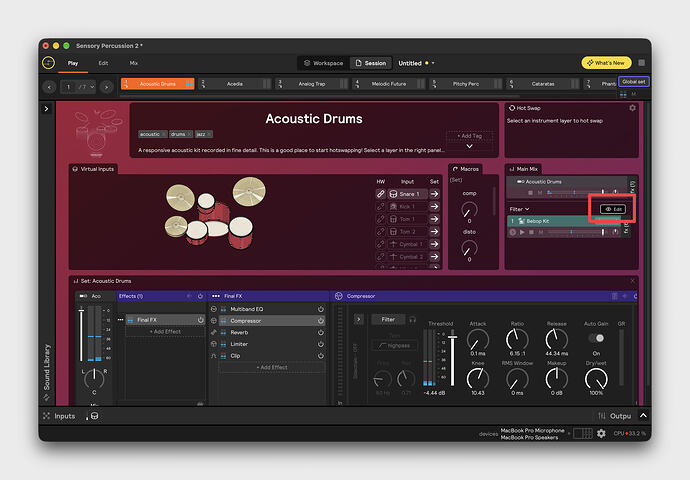Viewport: 690px width, 480px height.
Task: Open the What's New button
Action: point(606,63)
